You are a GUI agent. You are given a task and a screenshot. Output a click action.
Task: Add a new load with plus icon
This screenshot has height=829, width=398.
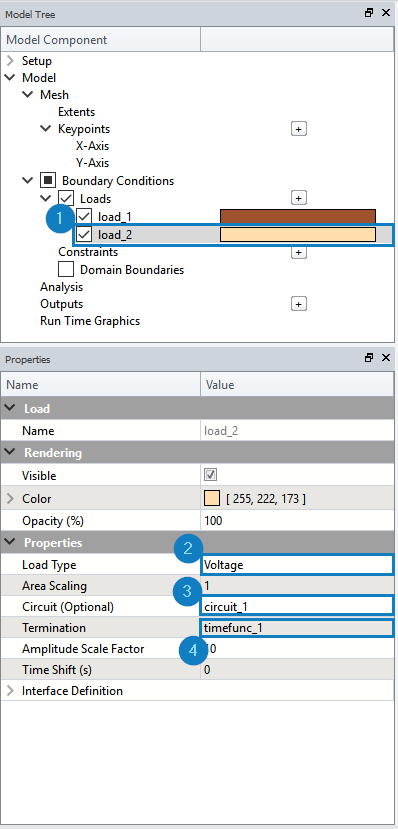299,198
